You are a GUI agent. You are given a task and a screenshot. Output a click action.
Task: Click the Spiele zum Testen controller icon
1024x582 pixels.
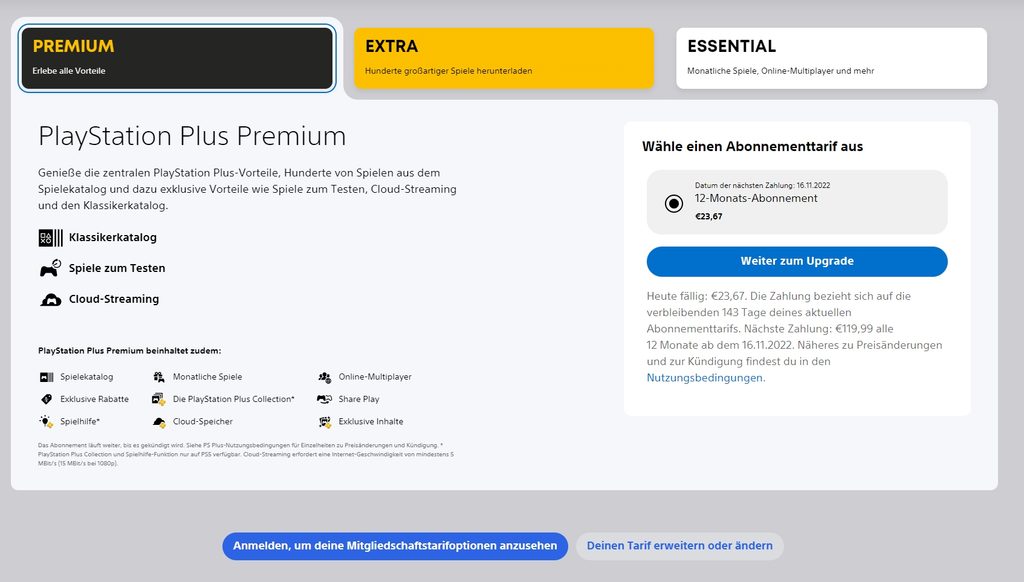(x=50, y=269)
